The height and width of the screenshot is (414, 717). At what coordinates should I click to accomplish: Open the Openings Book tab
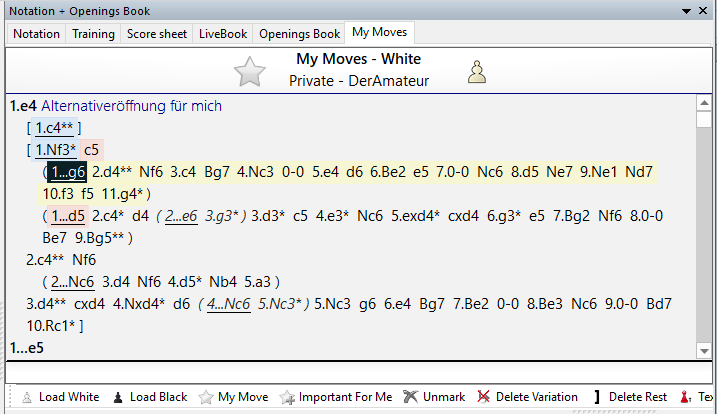point(300,34)
